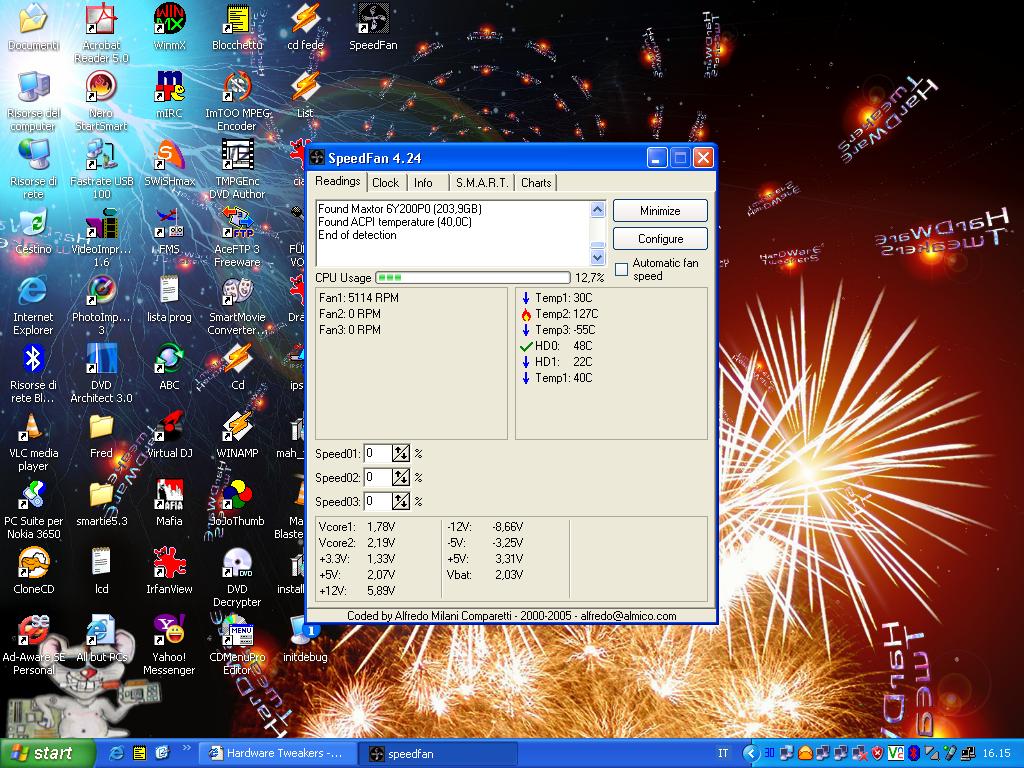The width and height of the screenshot is (1024, 768).
Task: Click the Speed02 spinner arrows
Action: coord(401,477)
